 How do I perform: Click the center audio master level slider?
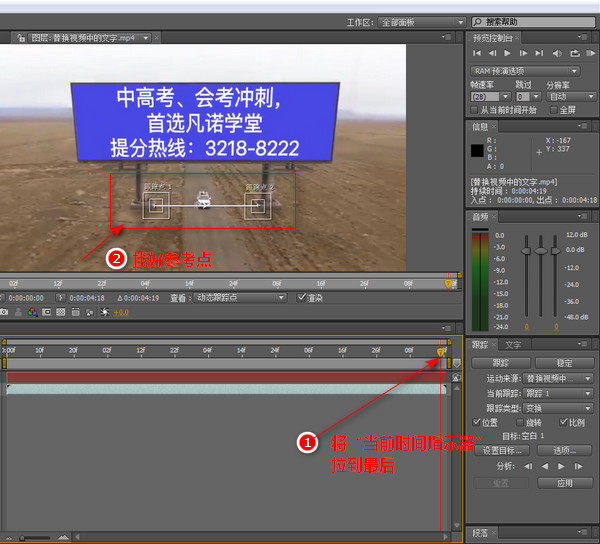[540, 251]
